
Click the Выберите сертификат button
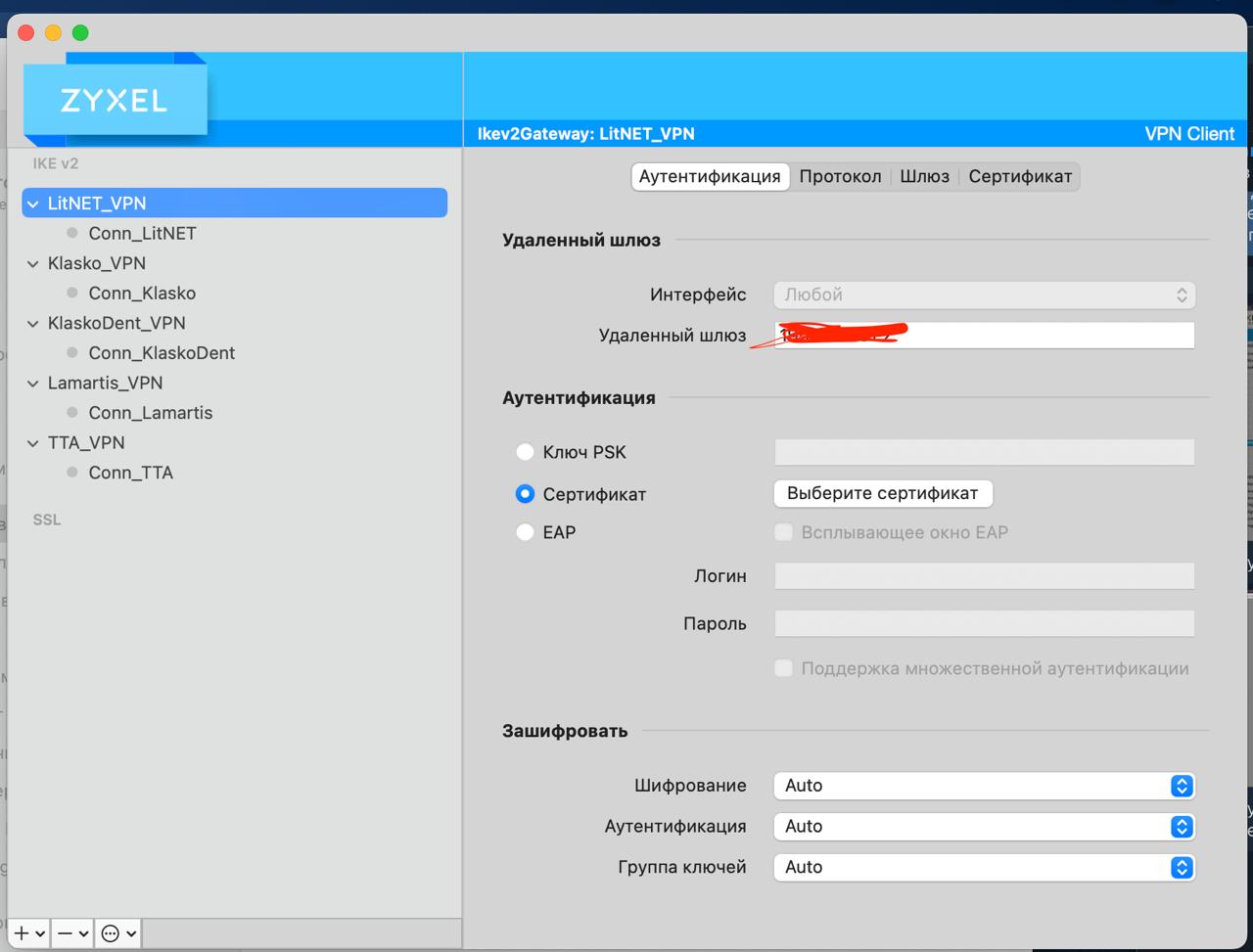click(883, 493)
